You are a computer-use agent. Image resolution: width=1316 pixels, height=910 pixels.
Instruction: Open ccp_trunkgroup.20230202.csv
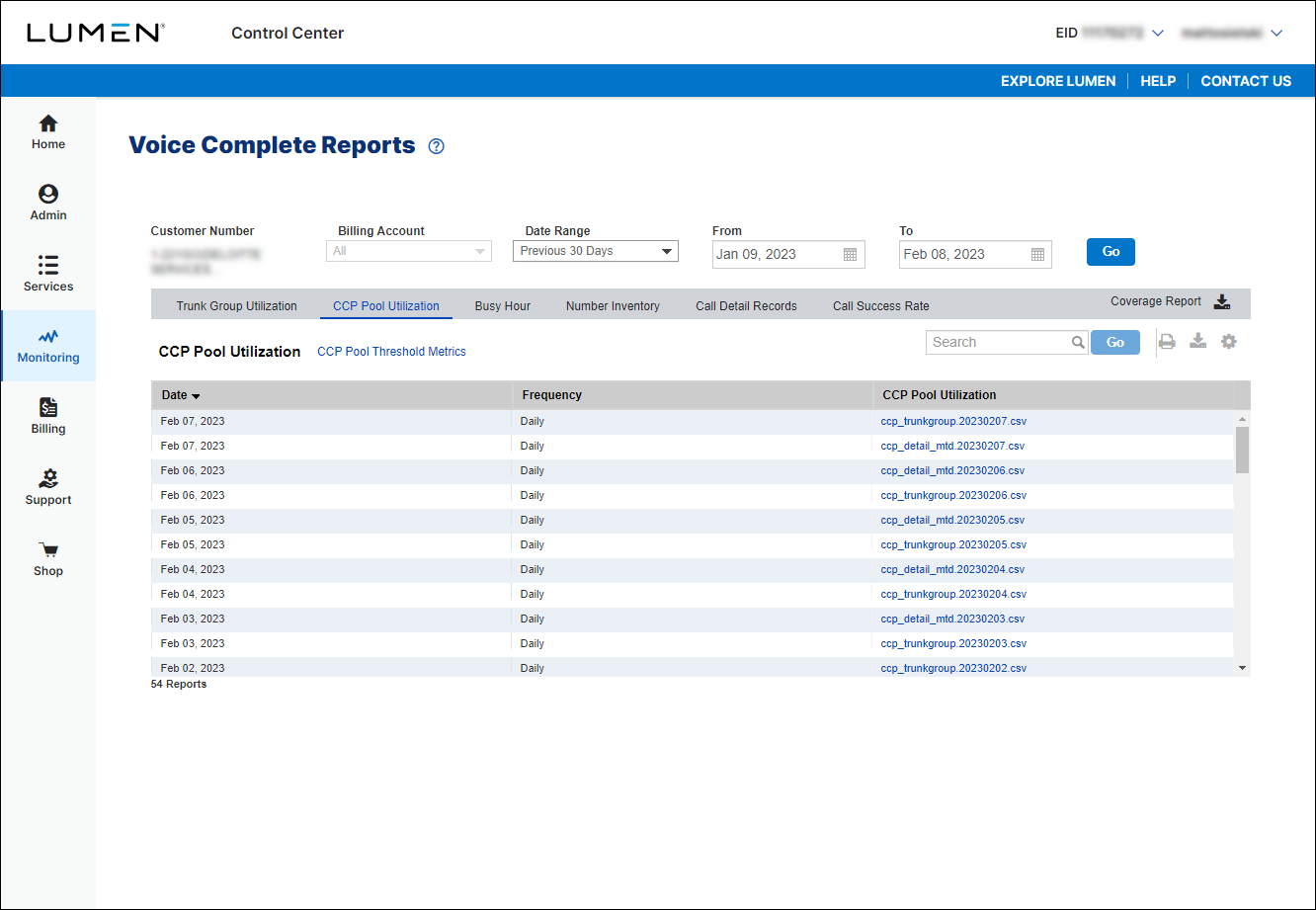(x=953, y=668)
